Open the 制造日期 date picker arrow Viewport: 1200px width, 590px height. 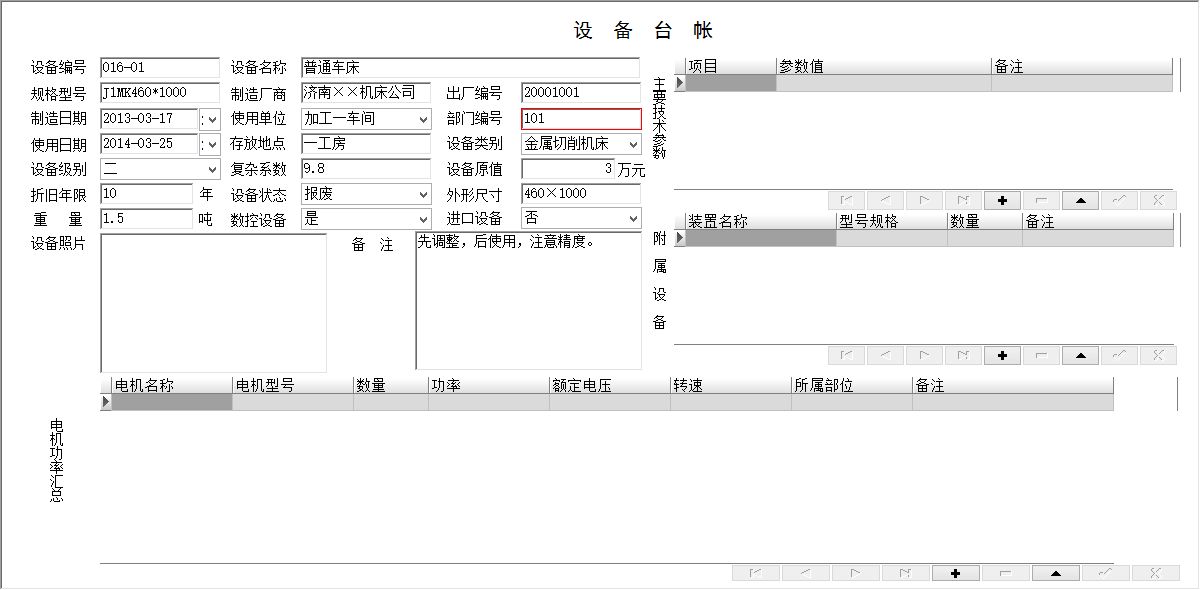click(x=210, y=119)
